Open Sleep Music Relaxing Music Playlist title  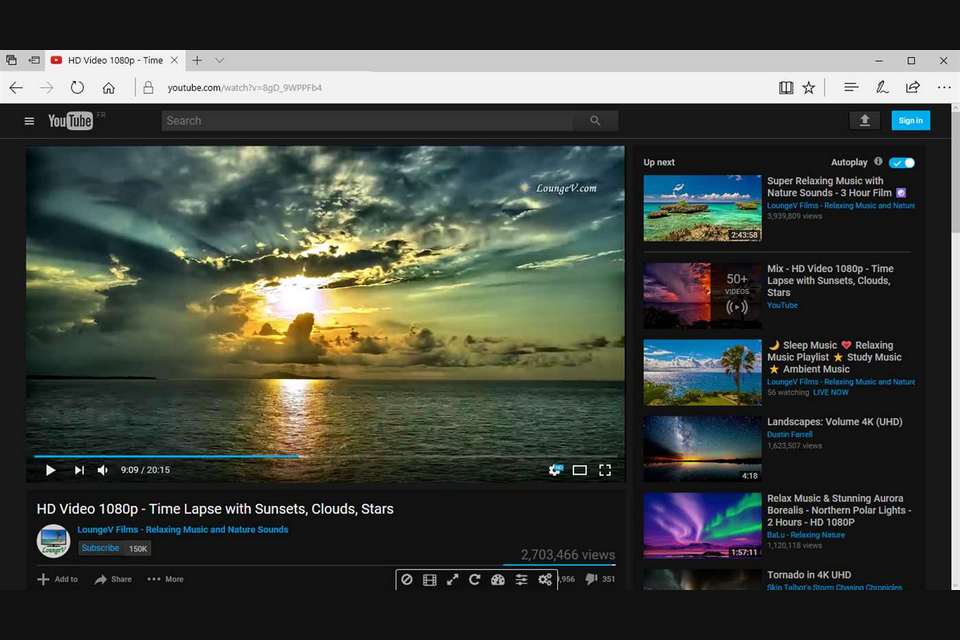pyautogui.click(x=834, y=357)
